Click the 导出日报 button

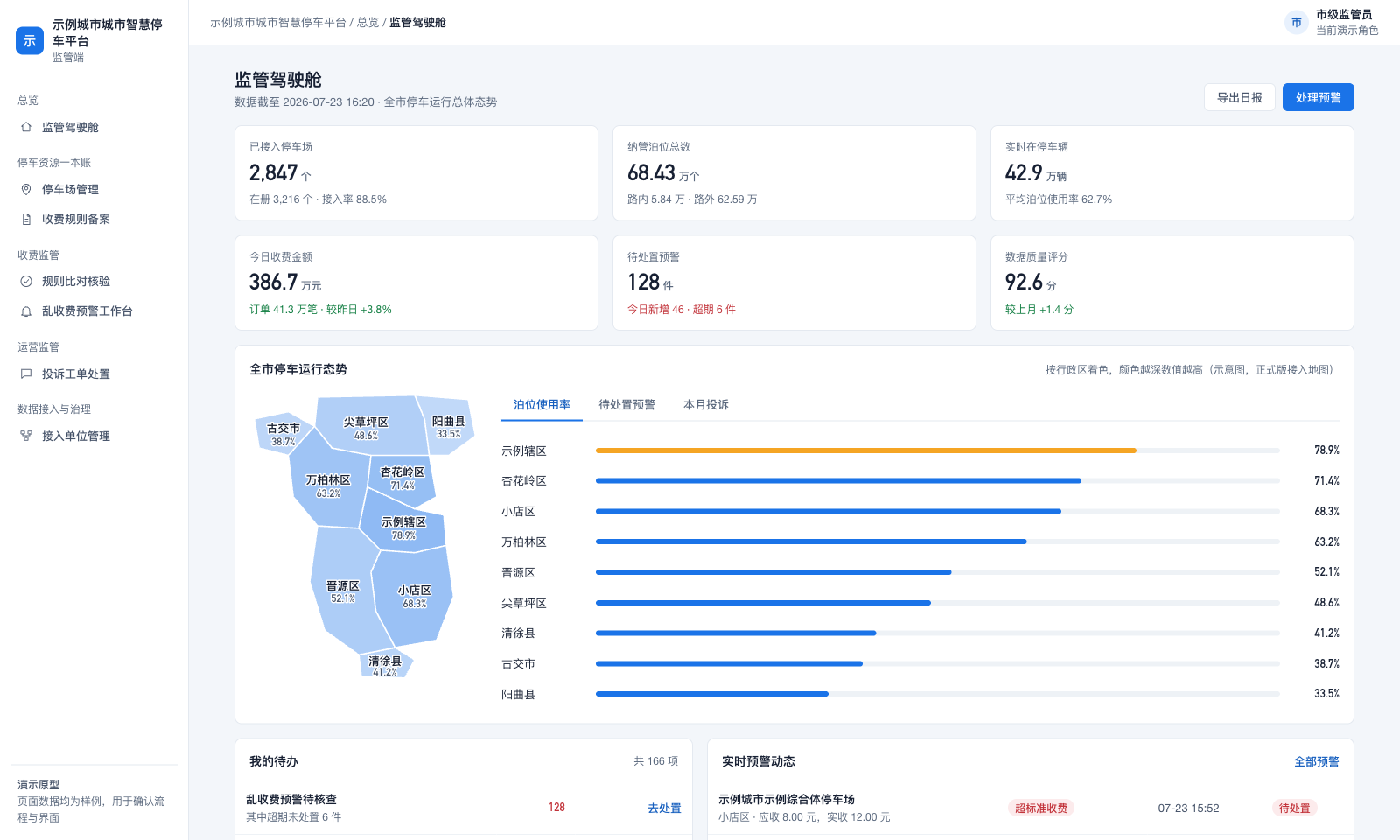(x=1240, y=97)
